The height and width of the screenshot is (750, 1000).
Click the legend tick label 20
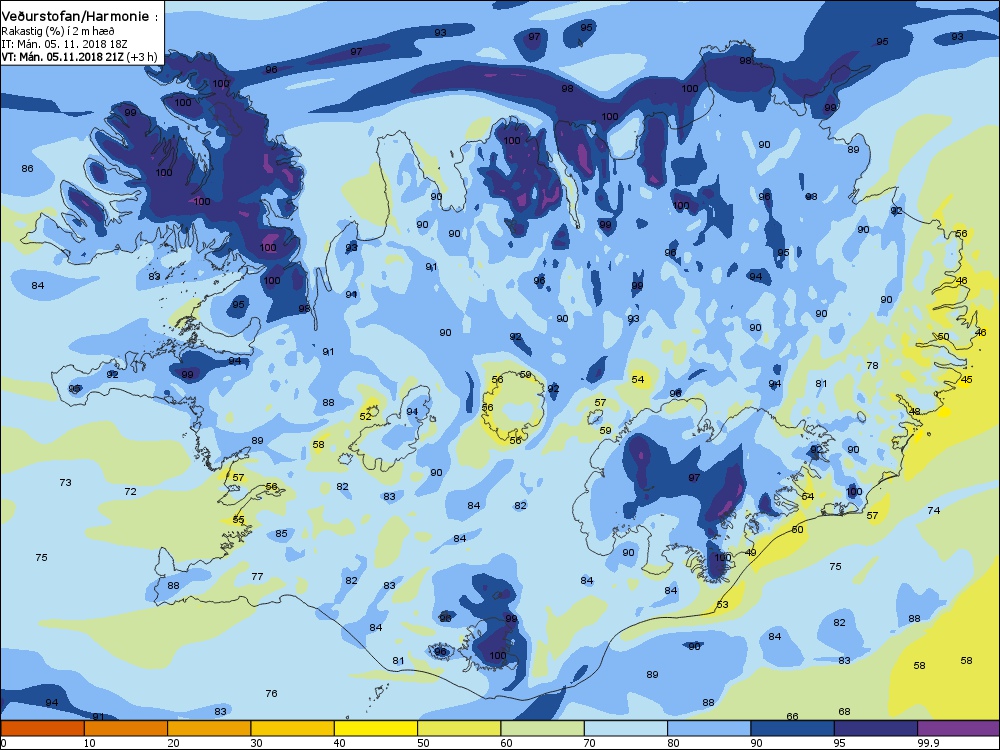coord(173,742)
